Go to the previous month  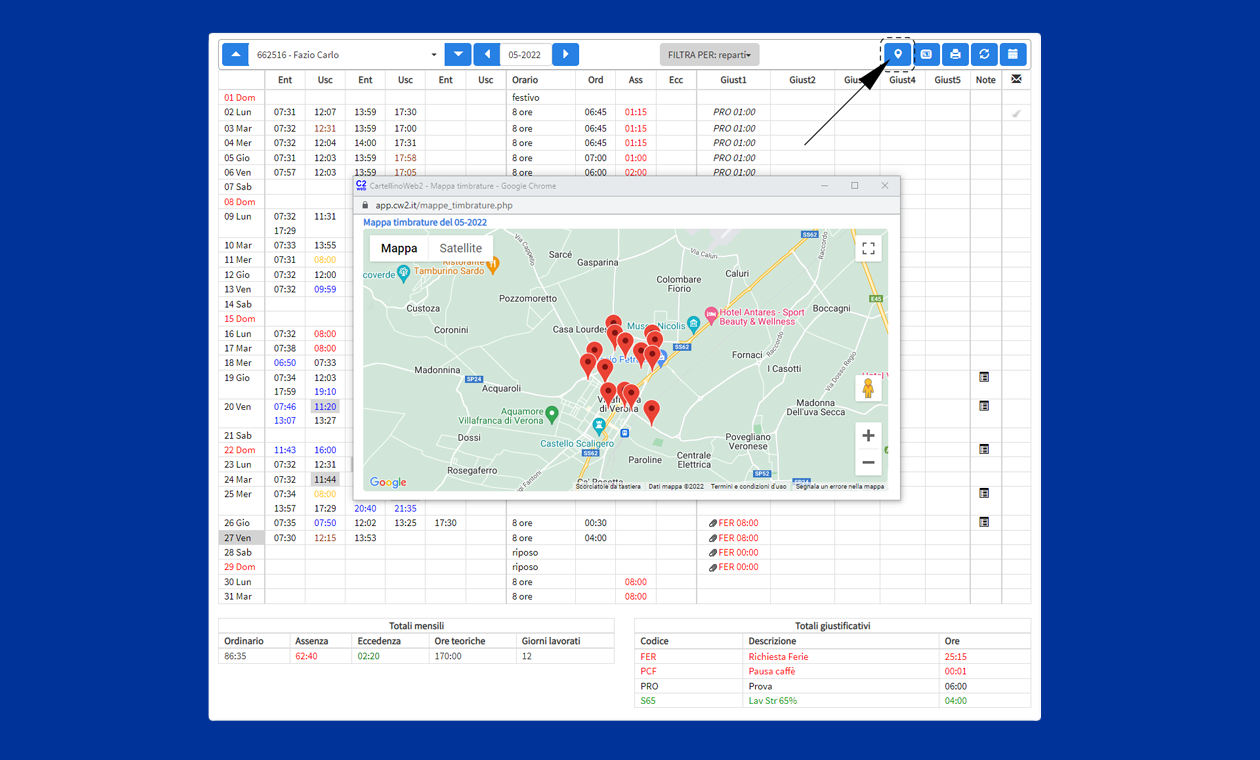click(x=487, y=54)
